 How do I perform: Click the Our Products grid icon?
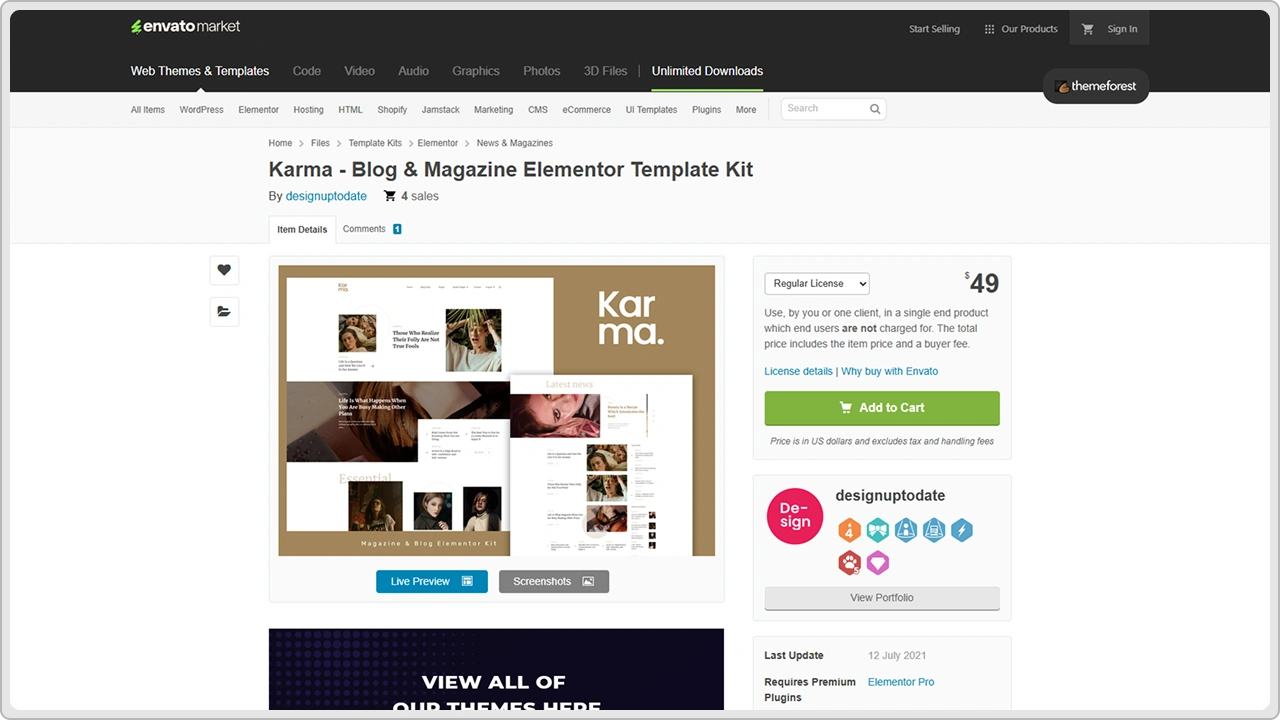(989, 29)
